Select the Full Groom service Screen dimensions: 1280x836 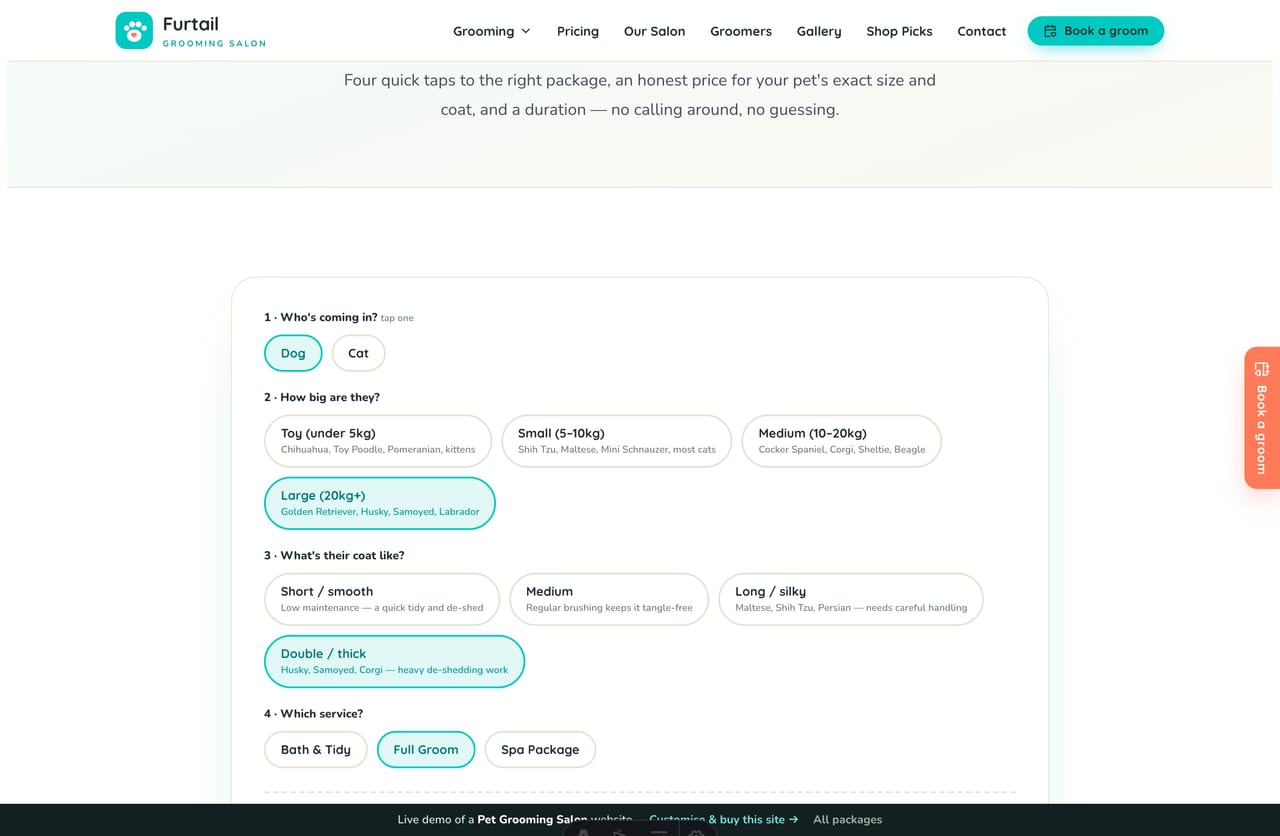point(426,749)
